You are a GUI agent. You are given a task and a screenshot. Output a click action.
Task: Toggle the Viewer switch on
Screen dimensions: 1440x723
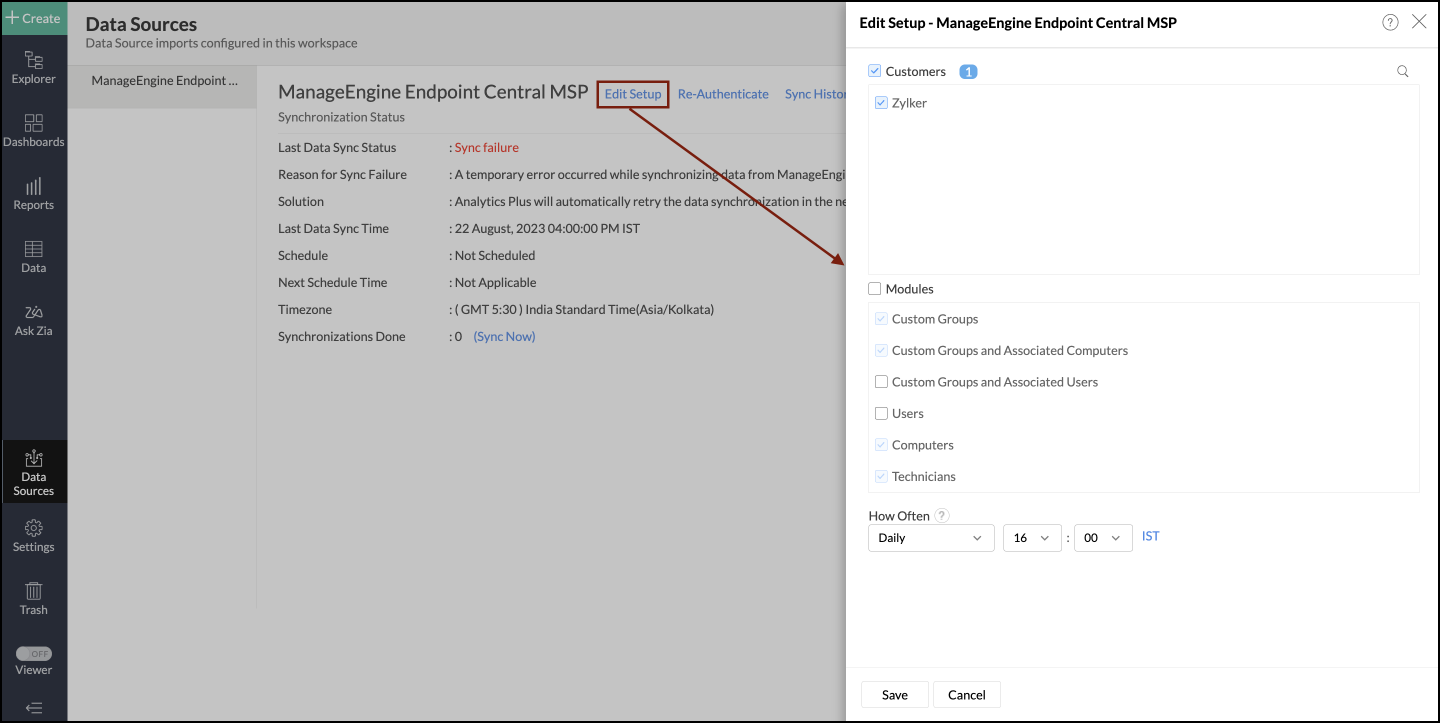pyautogui.click(x=35, y=653)
